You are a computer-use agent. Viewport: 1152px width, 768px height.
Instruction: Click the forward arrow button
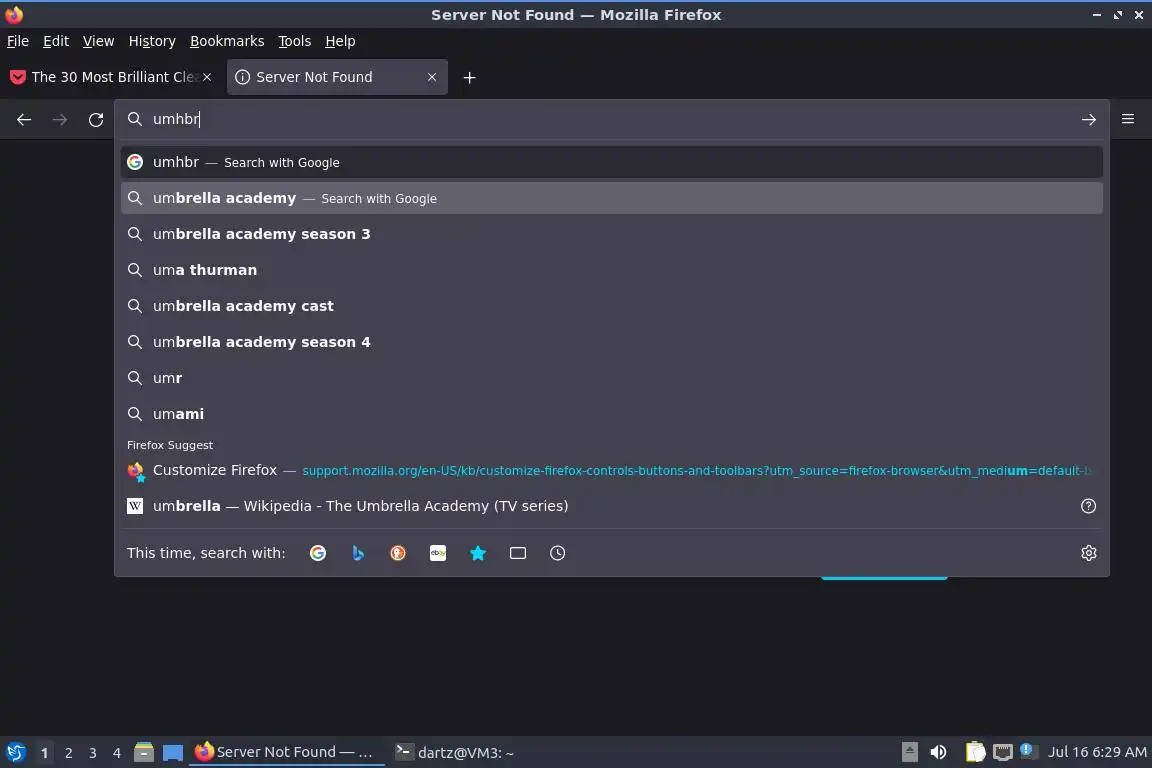60,120
